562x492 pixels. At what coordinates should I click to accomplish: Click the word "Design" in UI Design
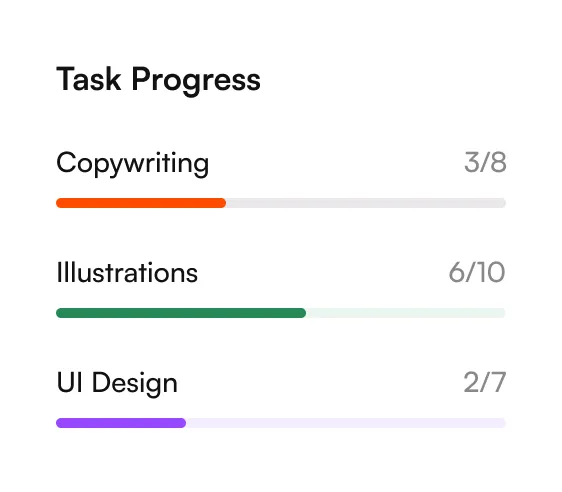(135, 384)
